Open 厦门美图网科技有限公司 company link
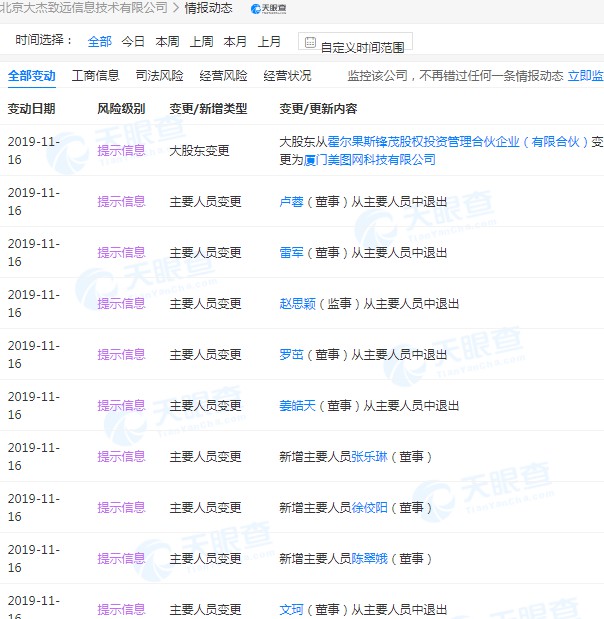 point(370,160)
